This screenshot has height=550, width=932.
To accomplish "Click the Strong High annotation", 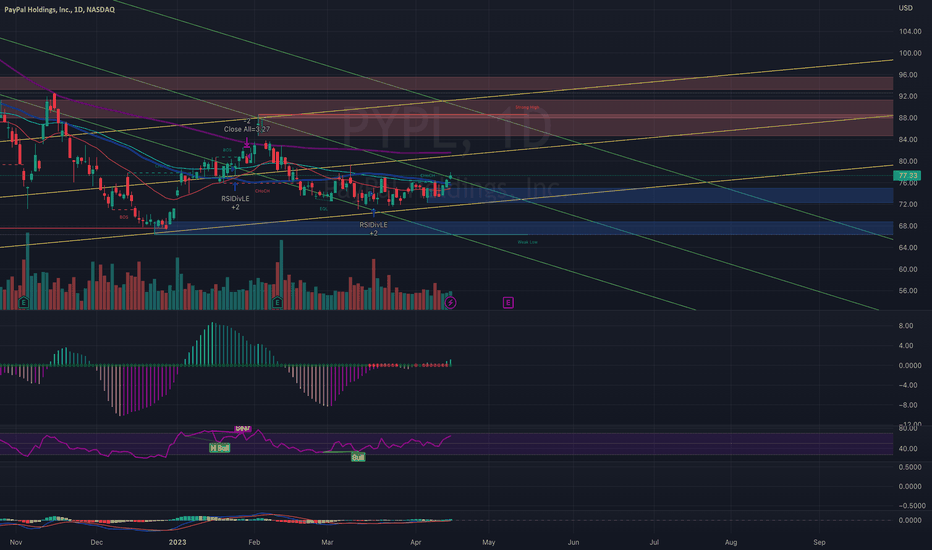I will [527, 107].
